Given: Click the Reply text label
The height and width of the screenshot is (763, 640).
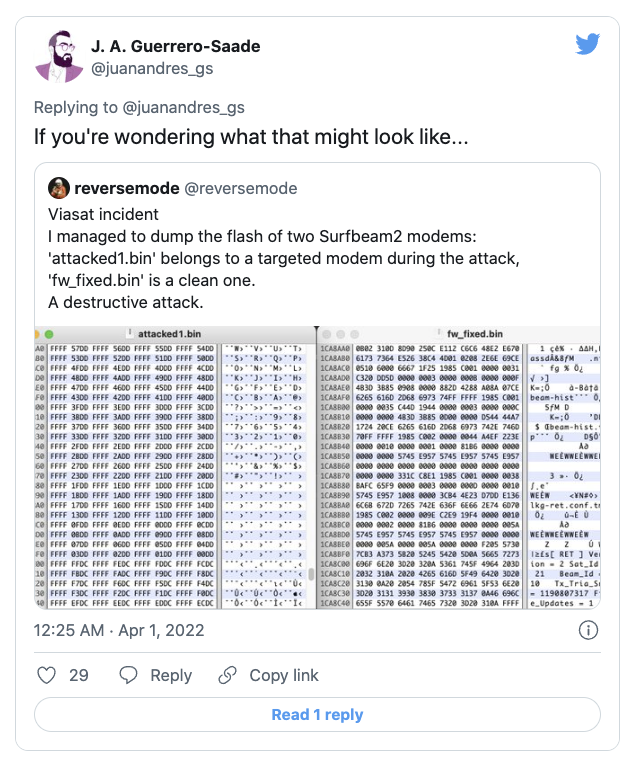Looking at the screenshot, I should coord(171,676).
